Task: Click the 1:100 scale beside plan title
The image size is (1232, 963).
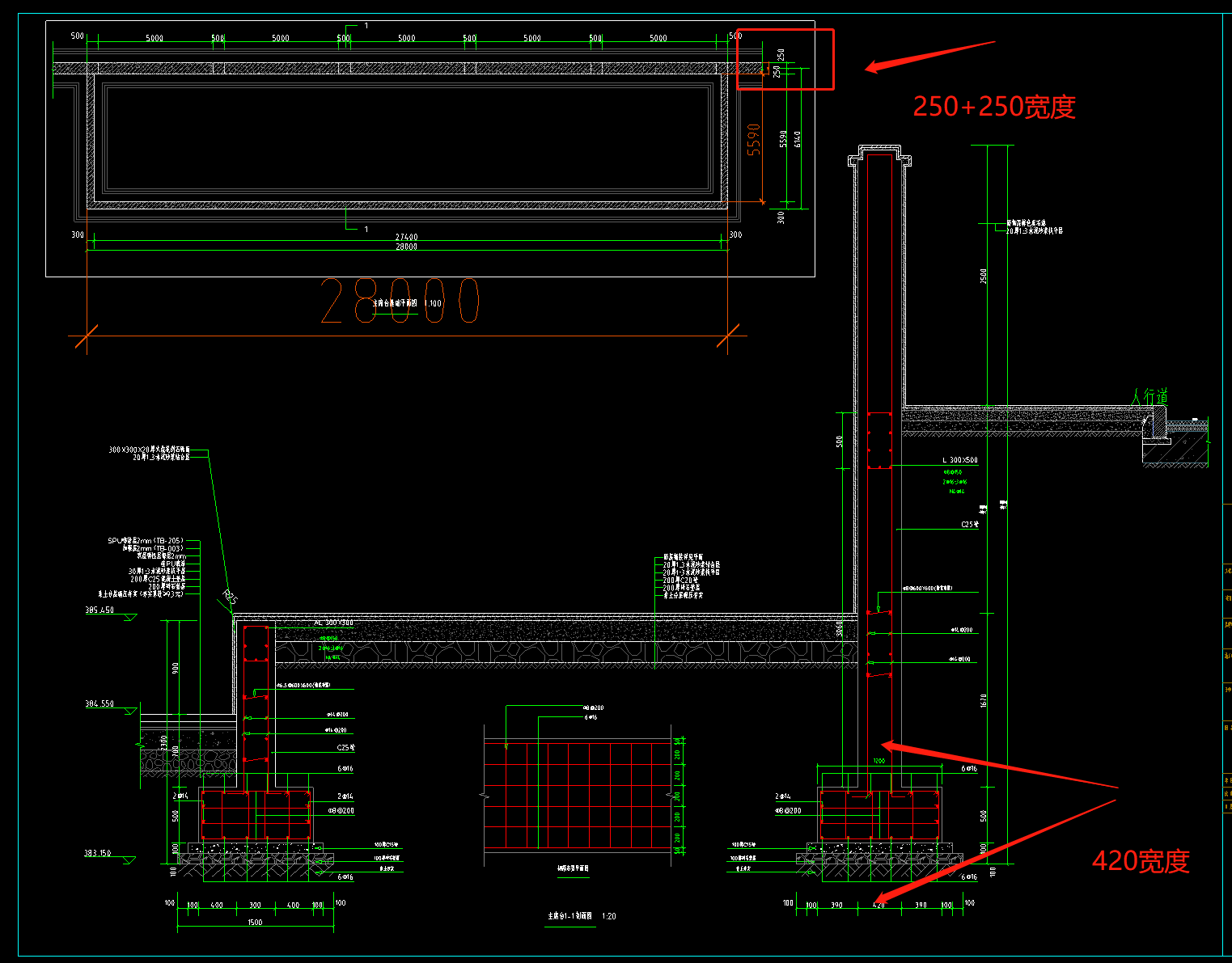Action: 433,303
